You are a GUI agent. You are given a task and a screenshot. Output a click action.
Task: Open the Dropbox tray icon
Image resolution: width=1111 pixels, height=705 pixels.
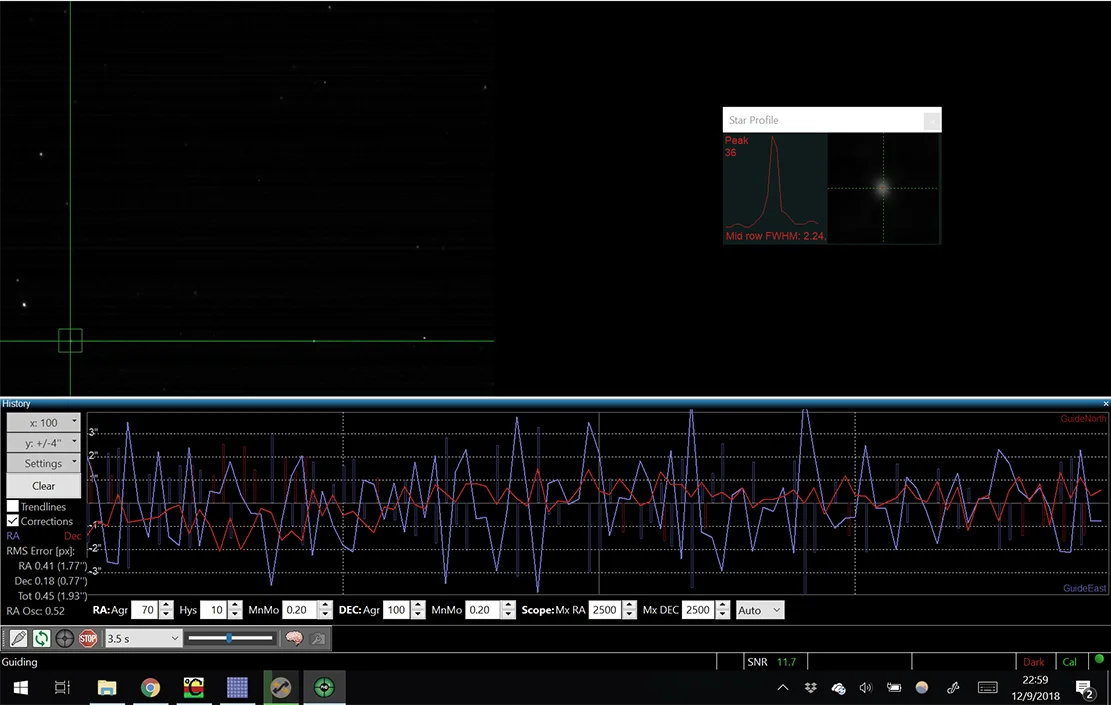(x=811, y=687)
